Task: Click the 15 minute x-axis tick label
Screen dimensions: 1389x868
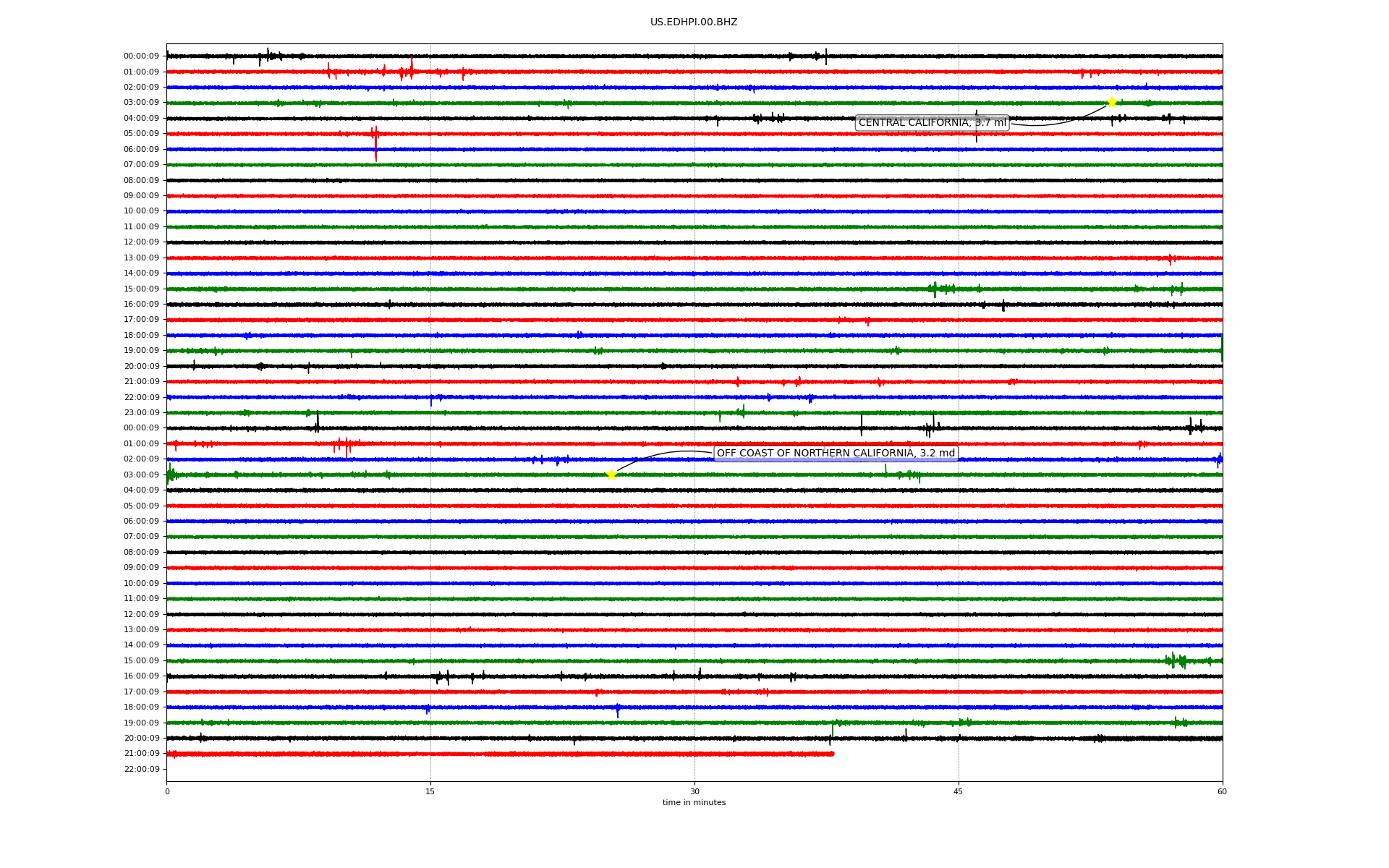Action: pyautogui.click(x=430, y=791)
